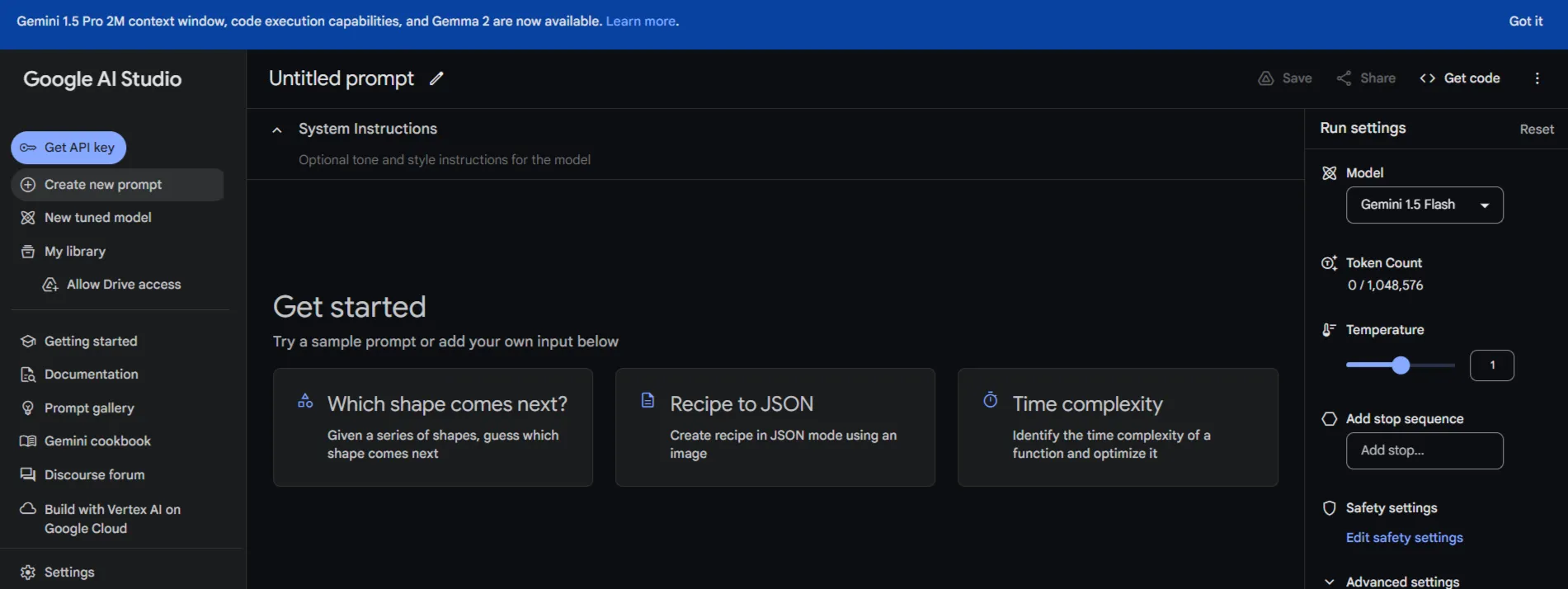Dismiss banner with Got it
Image resolution: width=1568 pixels, height=589 pixels.
click(x=1525, y=21)
